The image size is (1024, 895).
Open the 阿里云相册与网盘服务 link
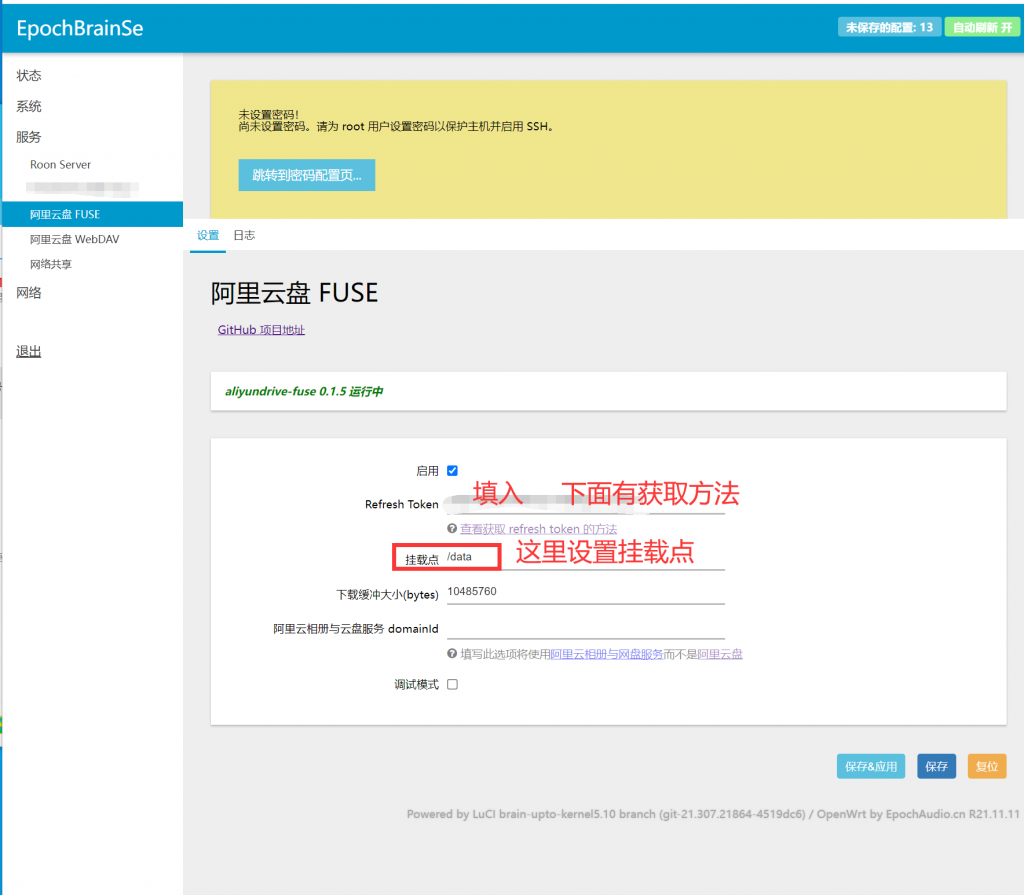[x=607, y=654]
